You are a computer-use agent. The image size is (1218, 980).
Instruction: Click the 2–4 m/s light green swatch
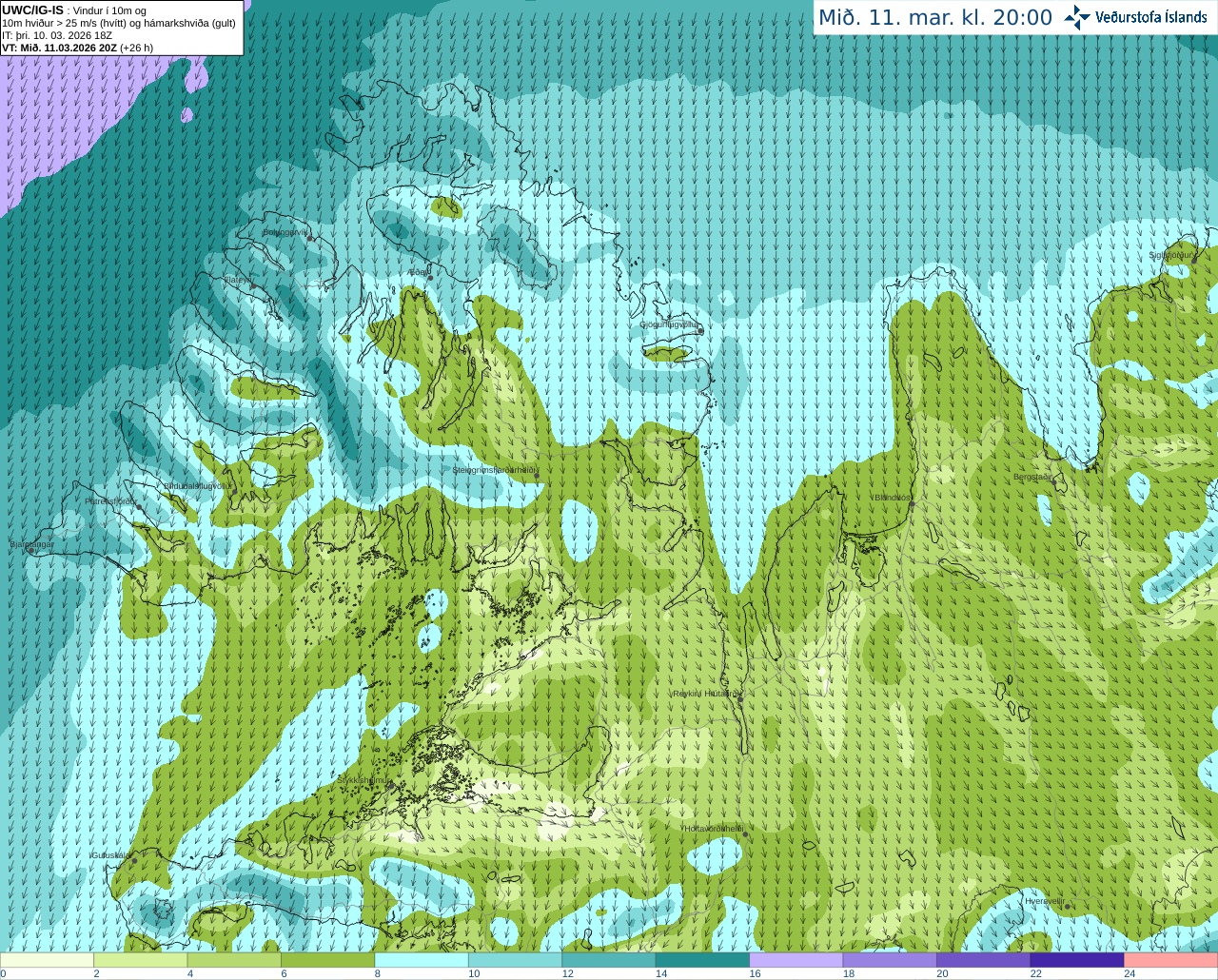(x=141, y=960)
